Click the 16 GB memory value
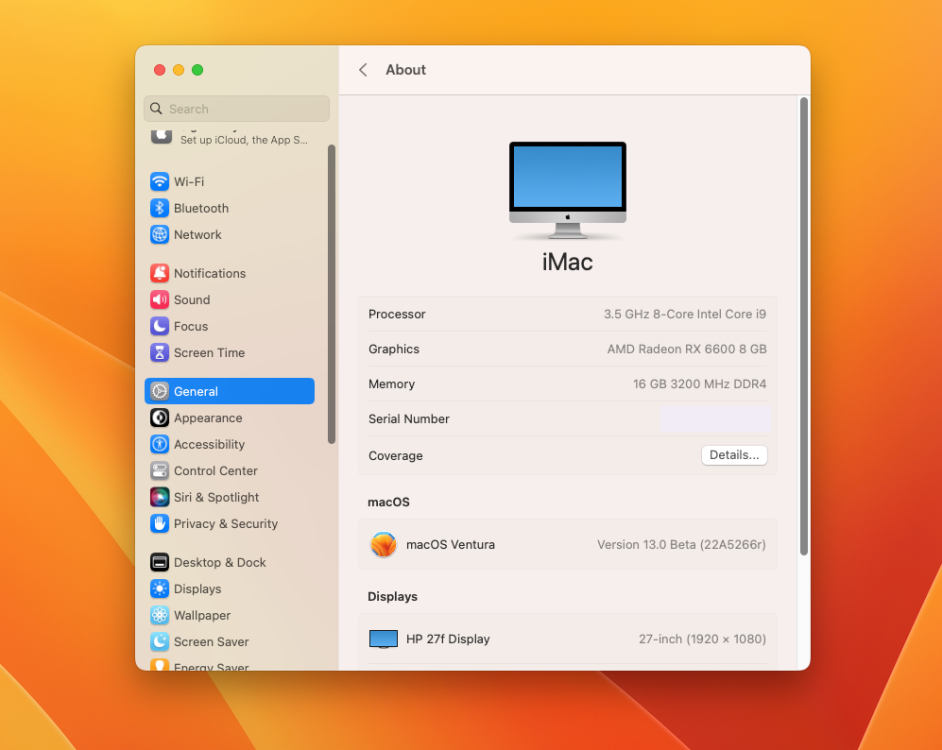942x750 pixels. tap(699, 384)
